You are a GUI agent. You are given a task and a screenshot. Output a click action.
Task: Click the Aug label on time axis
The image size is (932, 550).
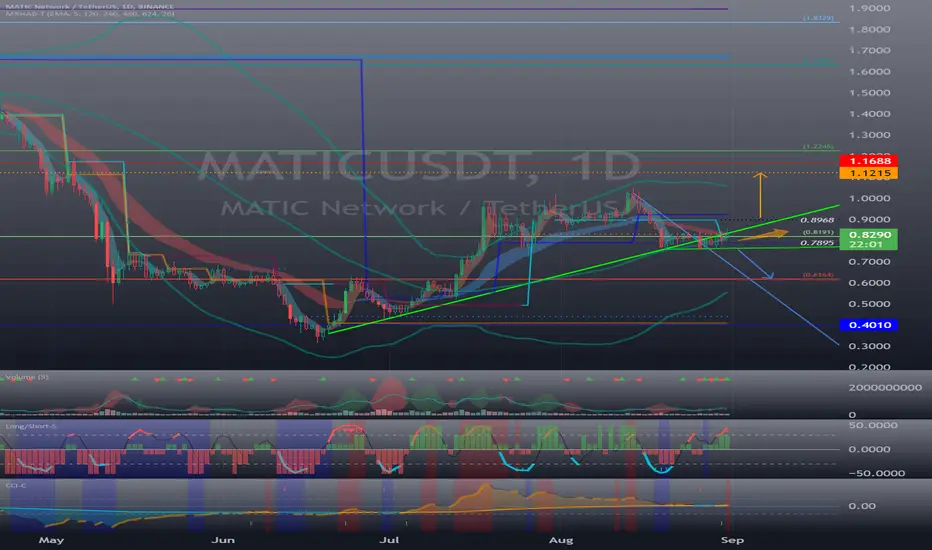pos(561,540)
